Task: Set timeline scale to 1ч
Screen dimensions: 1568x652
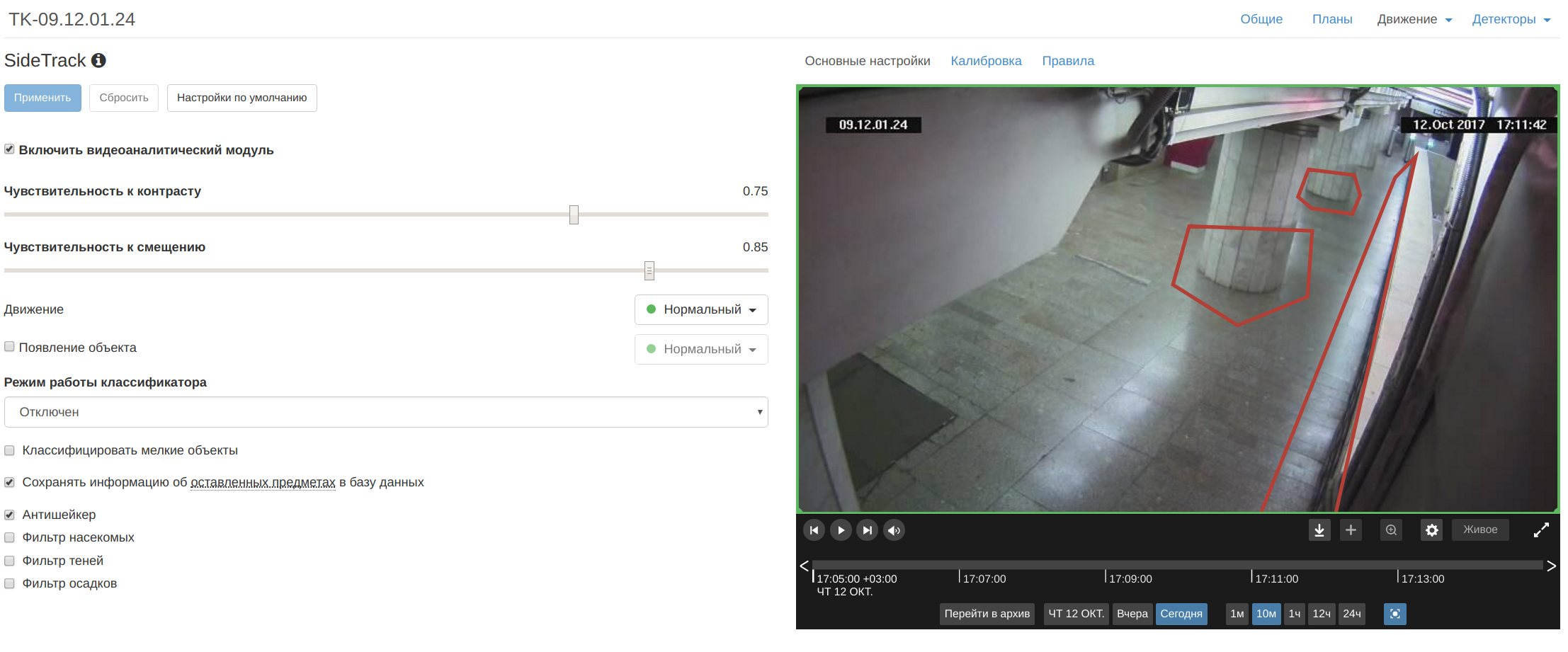Action: click(1295, 614)
